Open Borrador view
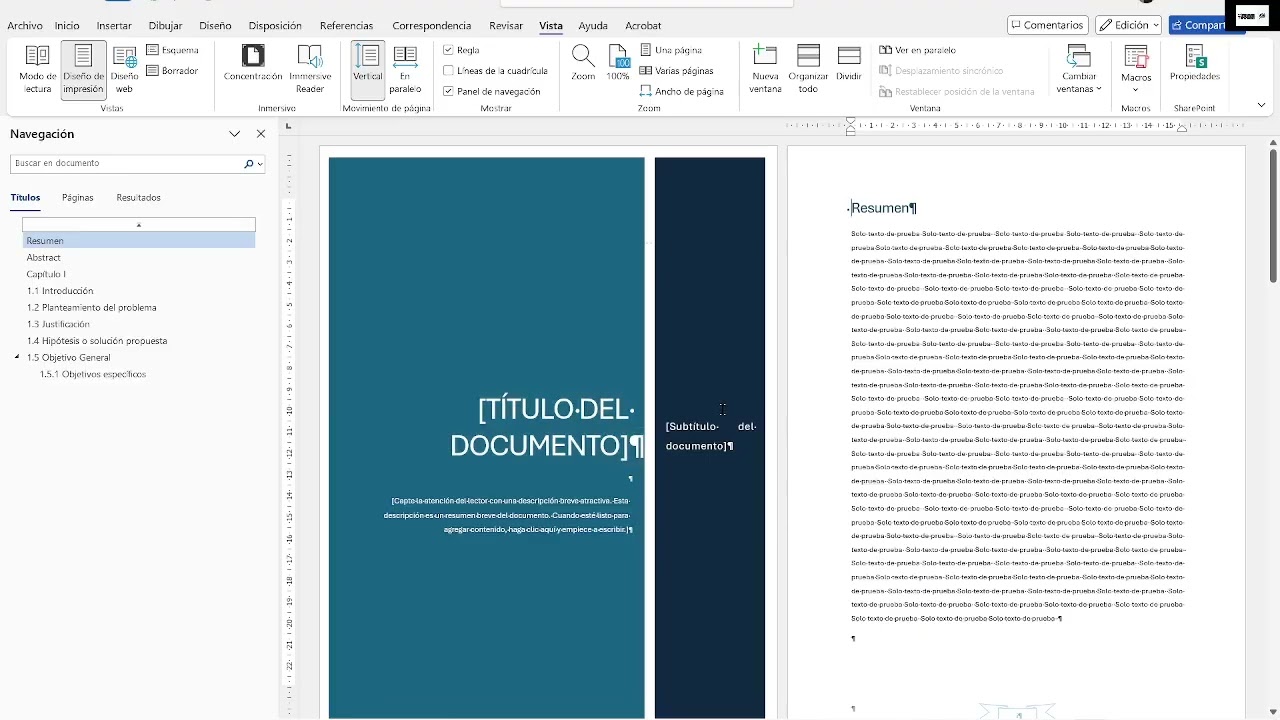Screen dimensions: 1280x720 coord(173,71)
